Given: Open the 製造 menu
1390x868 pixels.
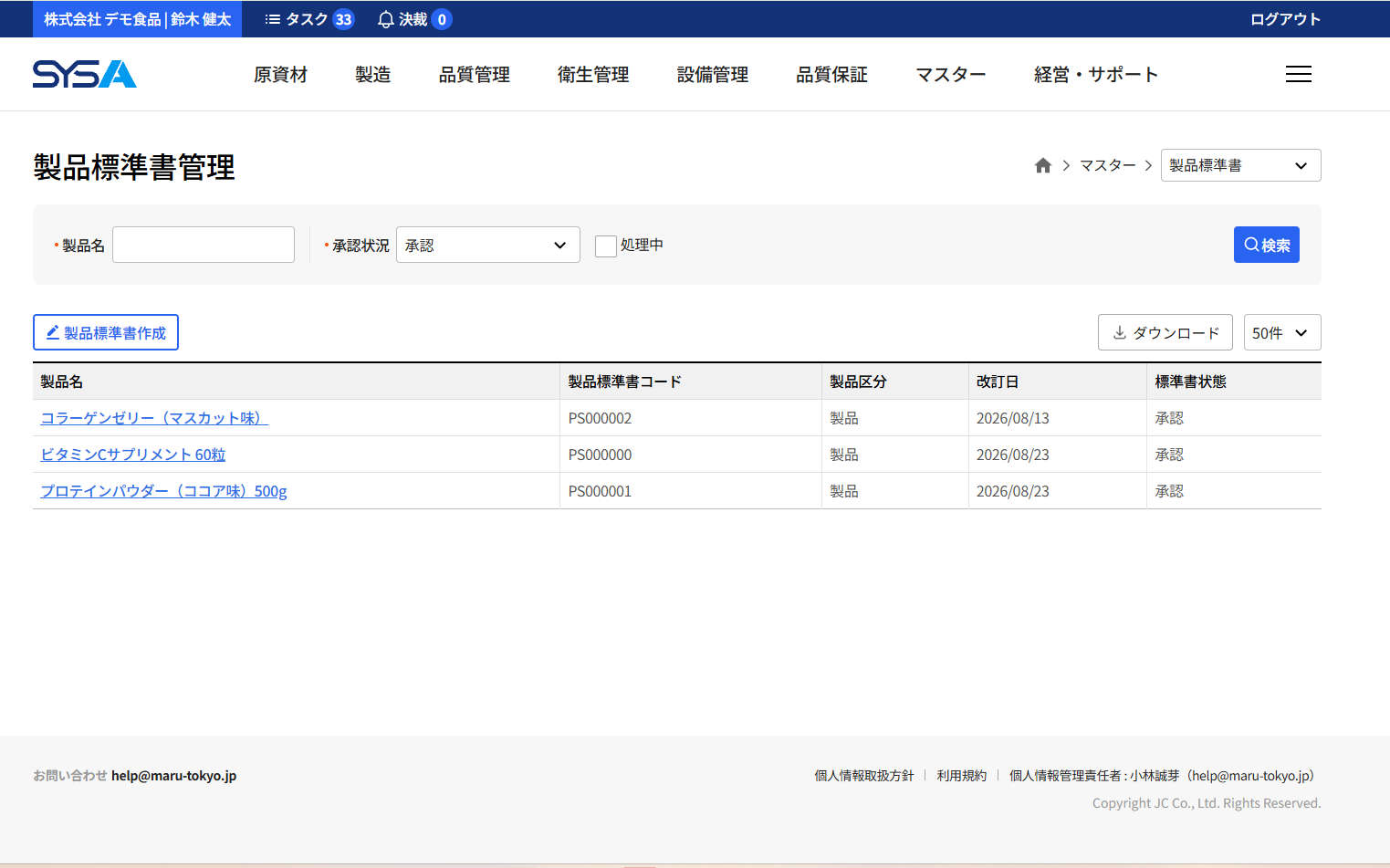Looking at the screenshot, I should click(372, 75).
